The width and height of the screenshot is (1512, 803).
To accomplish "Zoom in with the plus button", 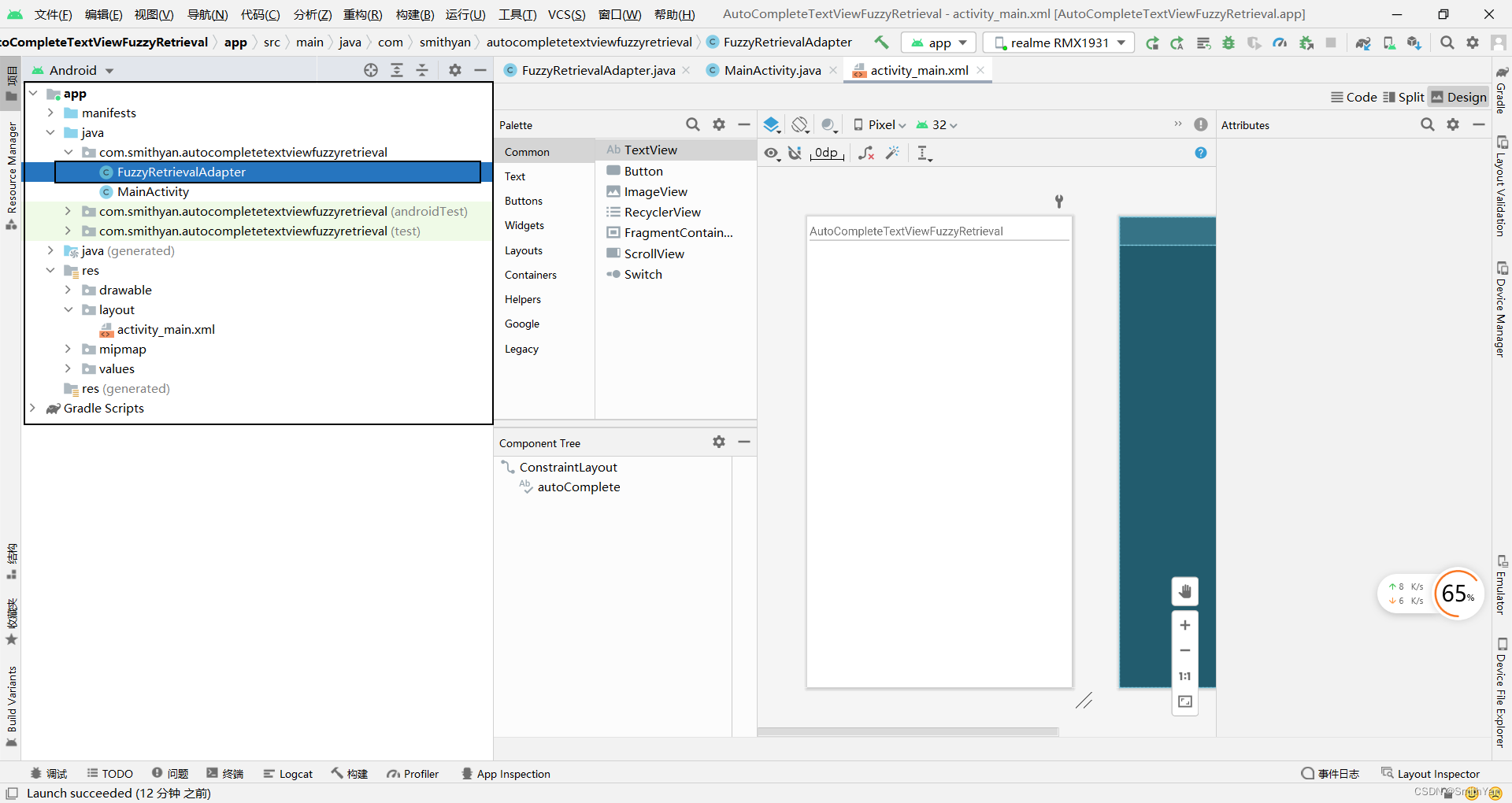I will click(x=1185, y=625).
